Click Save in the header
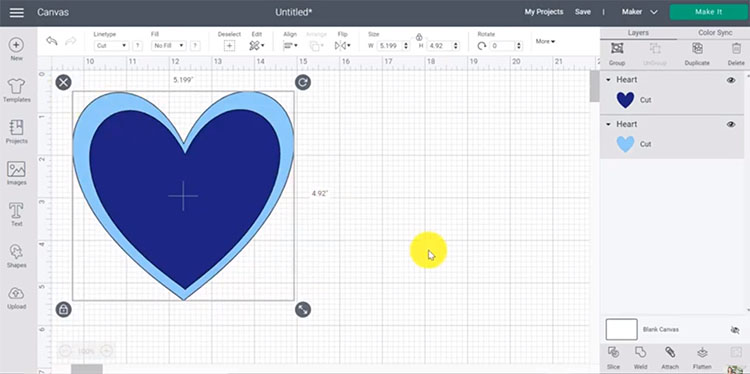Image resolution: width=750 pixels, height=374 pixels. 583,12
